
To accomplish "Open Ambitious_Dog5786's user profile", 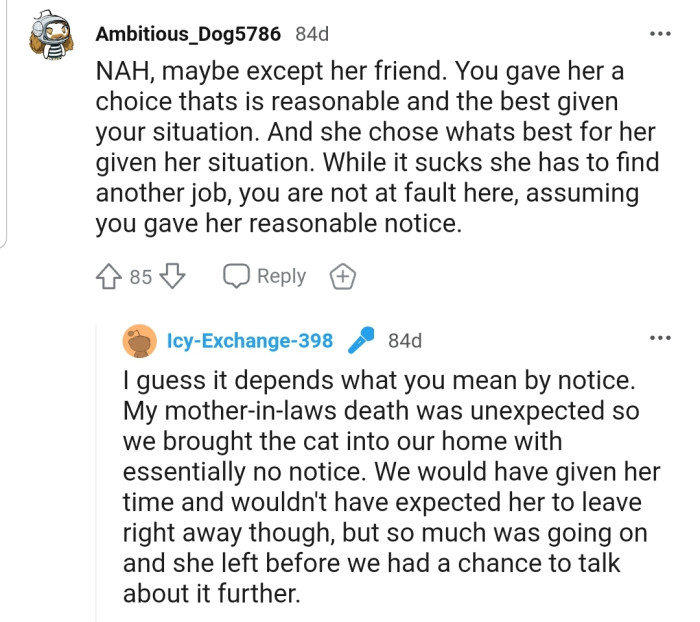I will [x=189, y=34].
